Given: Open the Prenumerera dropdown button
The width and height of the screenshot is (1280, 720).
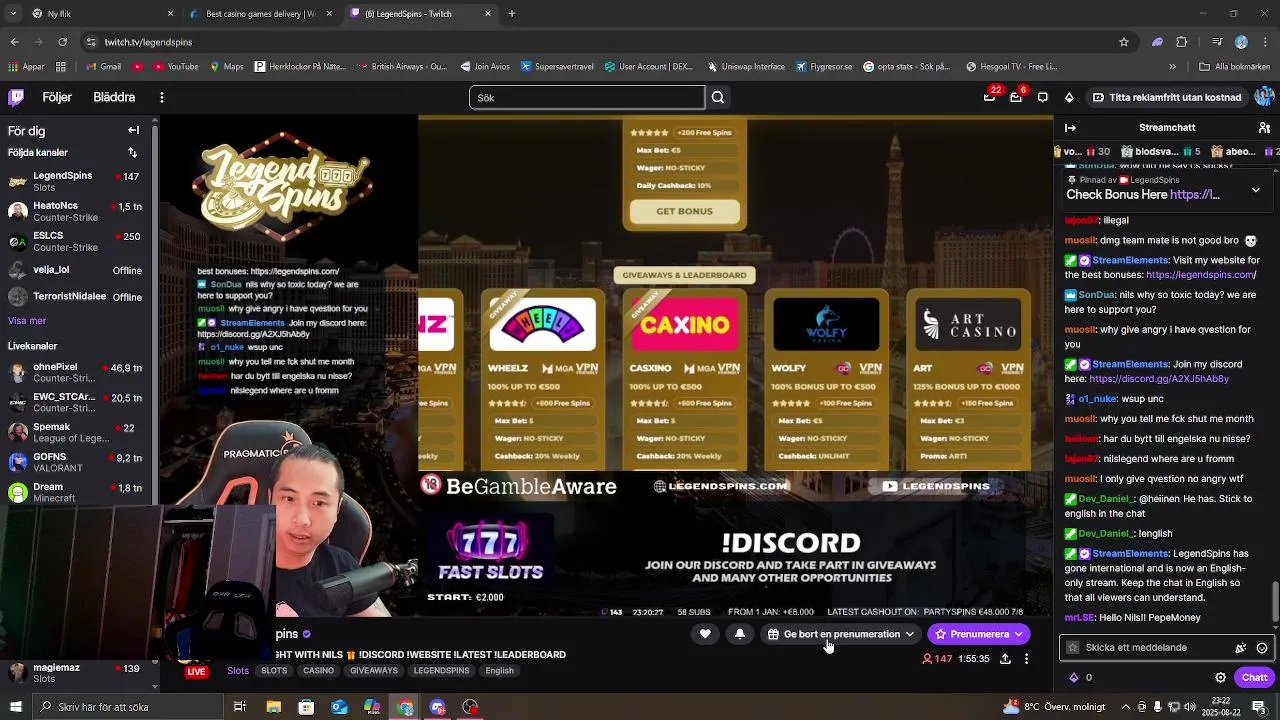Looking at the screenshot, I should pyautogui.click(x=979, y=634).
